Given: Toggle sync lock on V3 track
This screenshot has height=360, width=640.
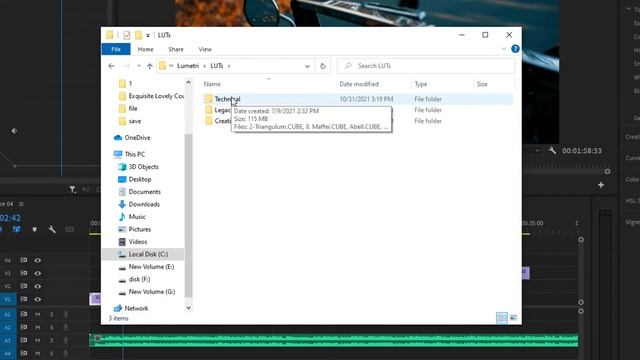Looking at the screenshot, I should click(x=24, y=273).
